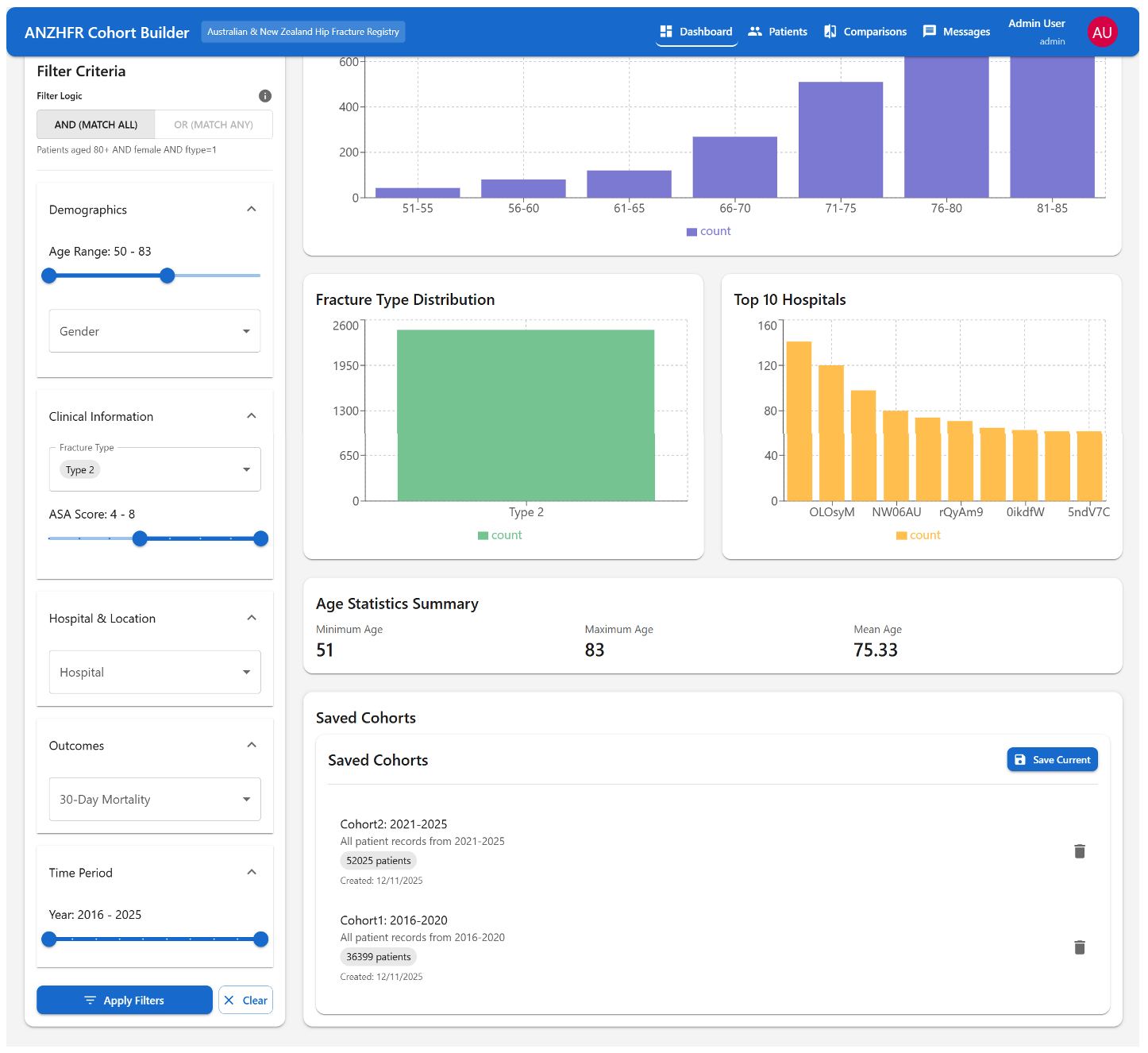Delete the Cohort2: 2021-2025 saved cohort
Image resolution: width=1148 pixels, height=1053 pixels.
[x=1079, y=851]
